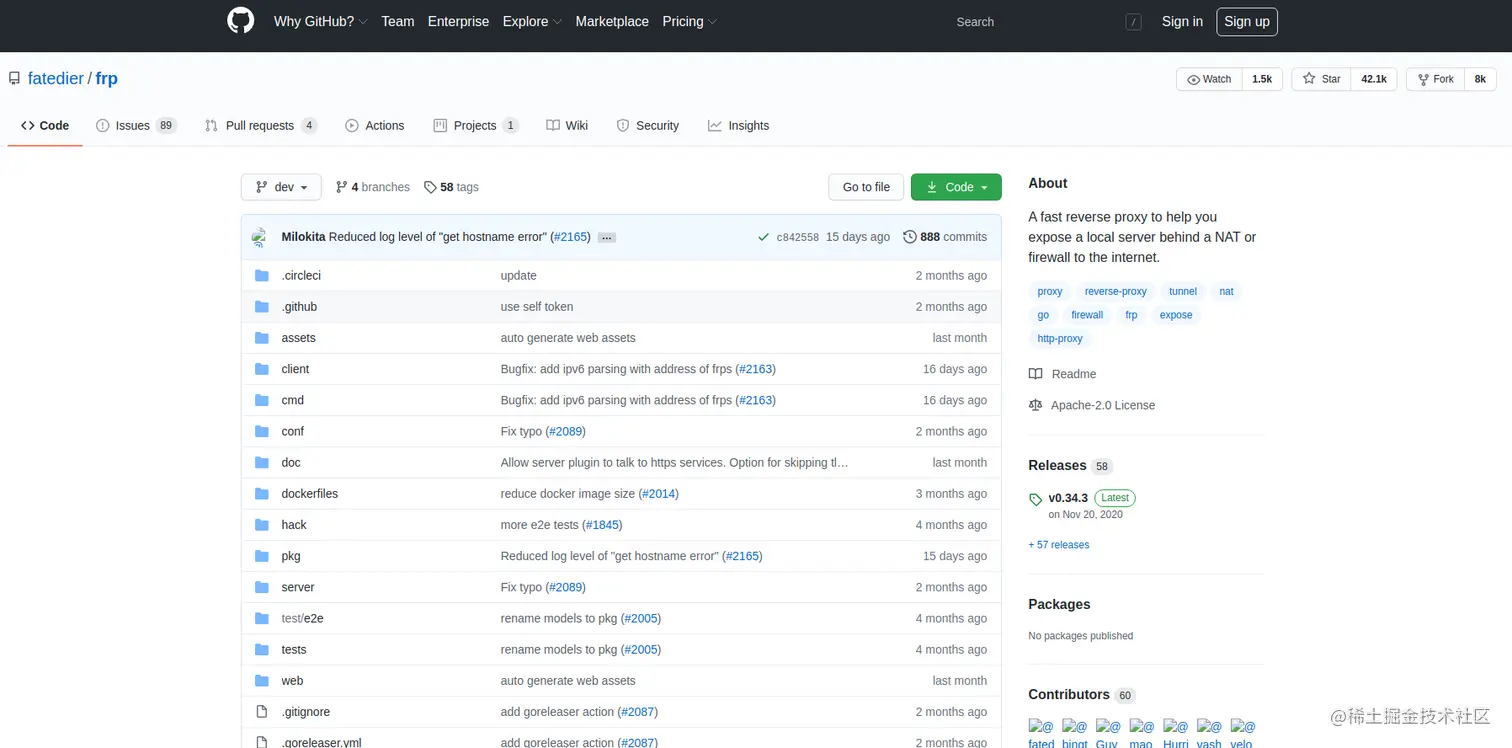Switch to the Actions tab
This screenshot has height=748, width=1512.
pos(375,126)
